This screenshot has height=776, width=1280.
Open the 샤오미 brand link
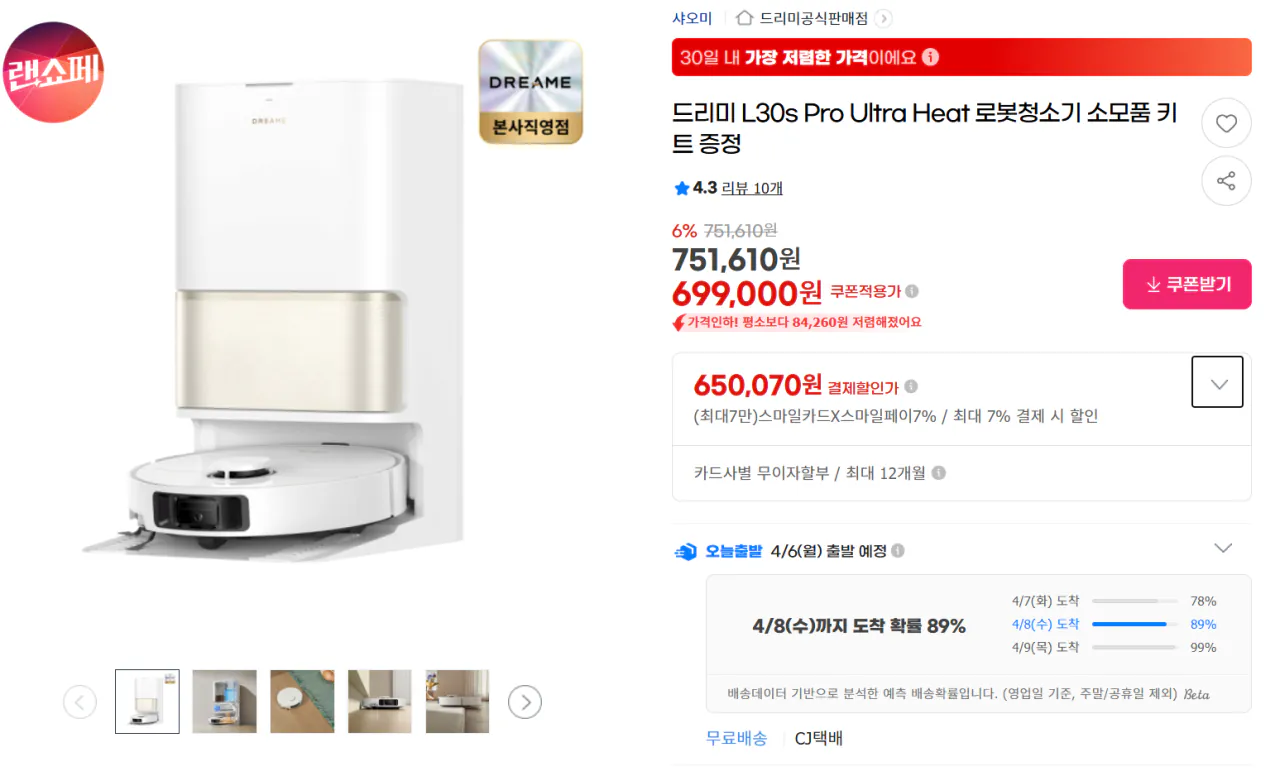(692, 18)
